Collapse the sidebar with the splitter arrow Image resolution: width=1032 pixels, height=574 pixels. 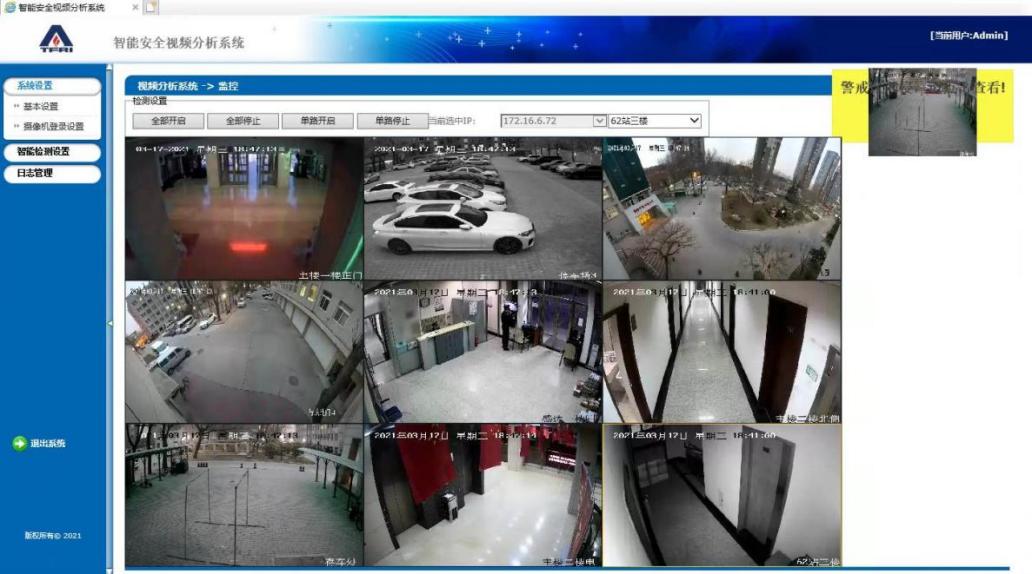point(109,322)
